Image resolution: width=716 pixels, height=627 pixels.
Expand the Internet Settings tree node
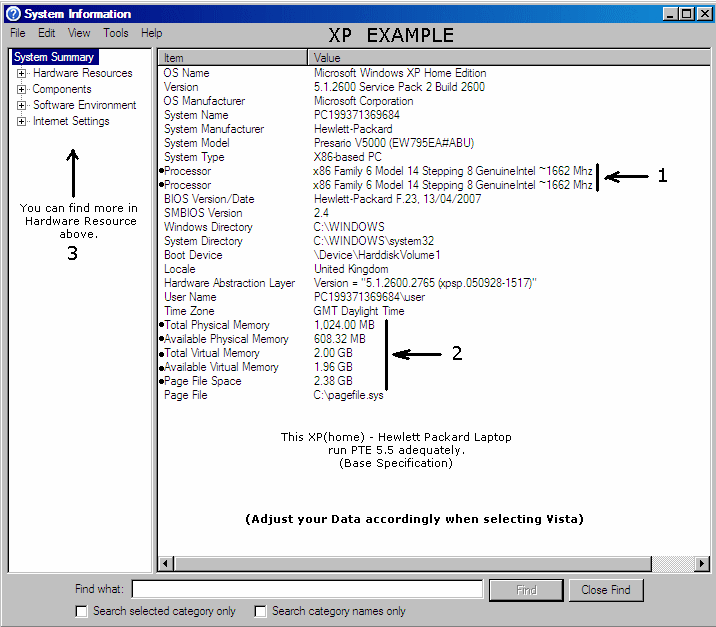[22, 122]
